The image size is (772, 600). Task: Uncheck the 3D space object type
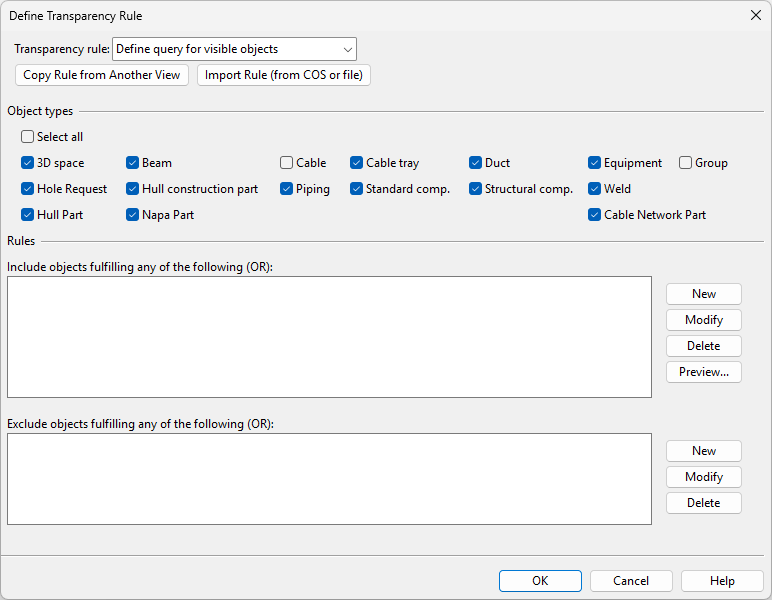[28, 163]
